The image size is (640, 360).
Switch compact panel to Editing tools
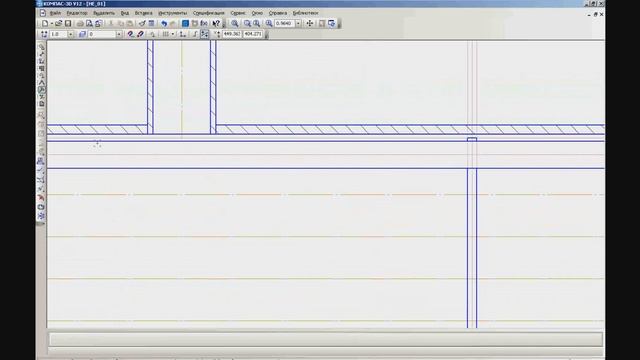tap(41, 68)
